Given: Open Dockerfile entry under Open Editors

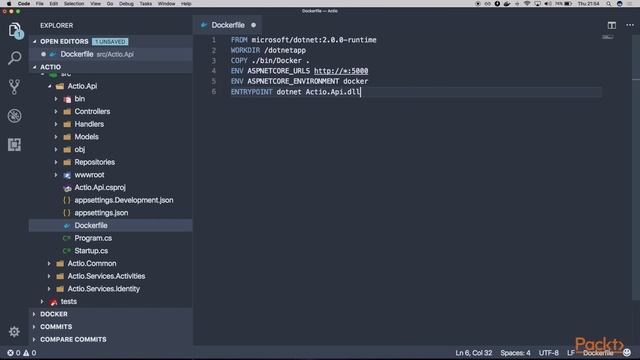Looking at the screenshot, I should tap(110, 54).
